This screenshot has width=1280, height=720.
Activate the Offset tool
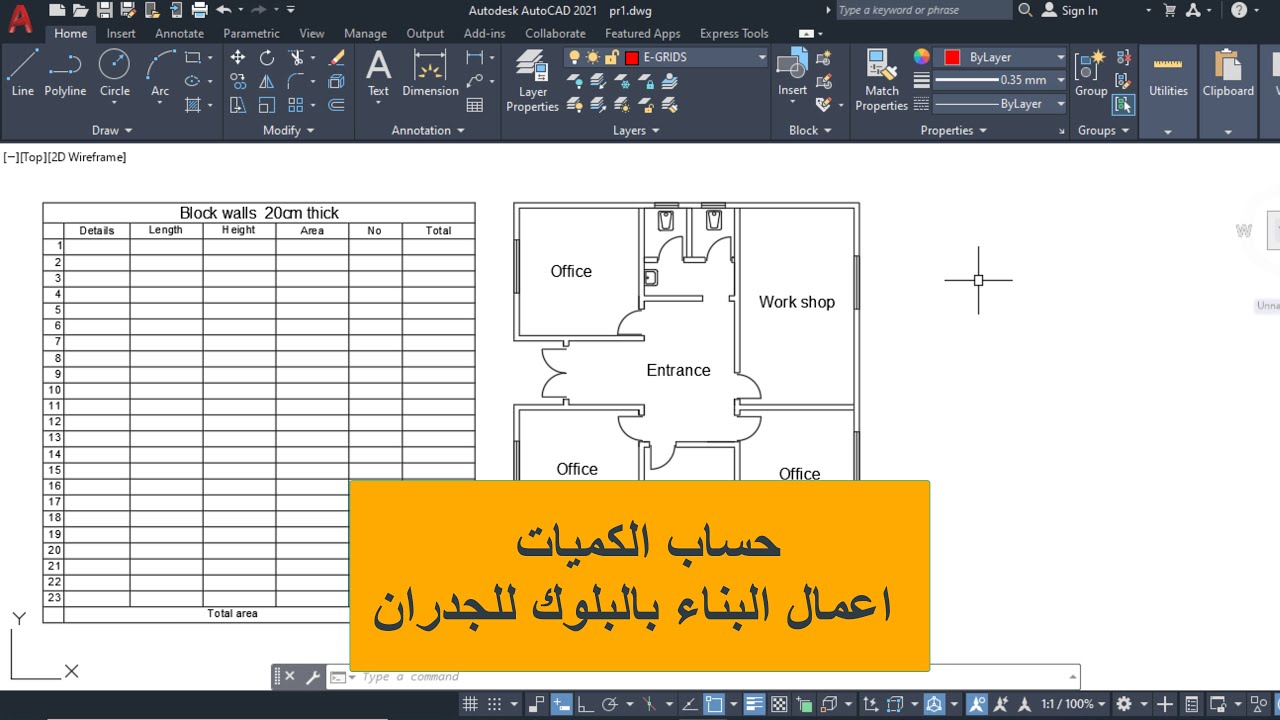[x=337, y=105]
